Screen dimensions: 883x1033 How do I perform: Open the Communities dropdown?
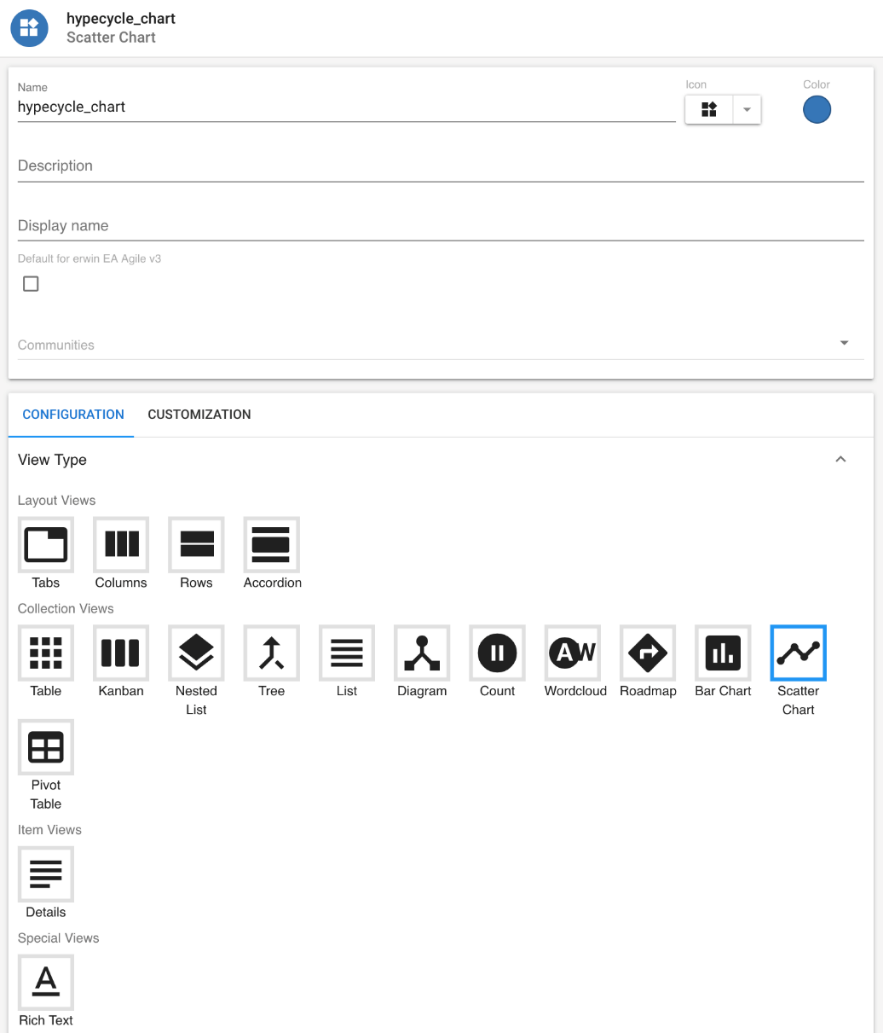pos(440,344)
